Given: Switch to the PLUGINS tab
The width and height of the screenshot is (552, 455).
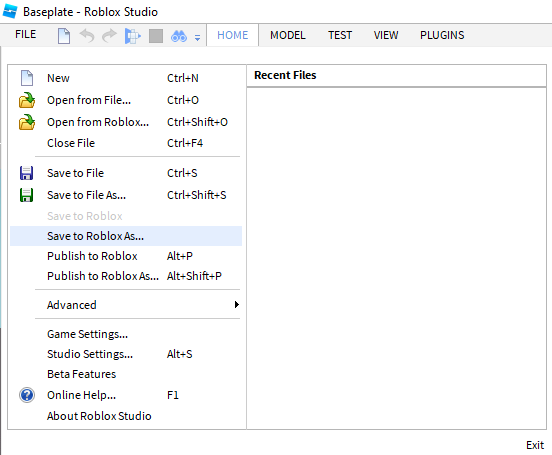Looking at the screenshot, I should point(442,35).
